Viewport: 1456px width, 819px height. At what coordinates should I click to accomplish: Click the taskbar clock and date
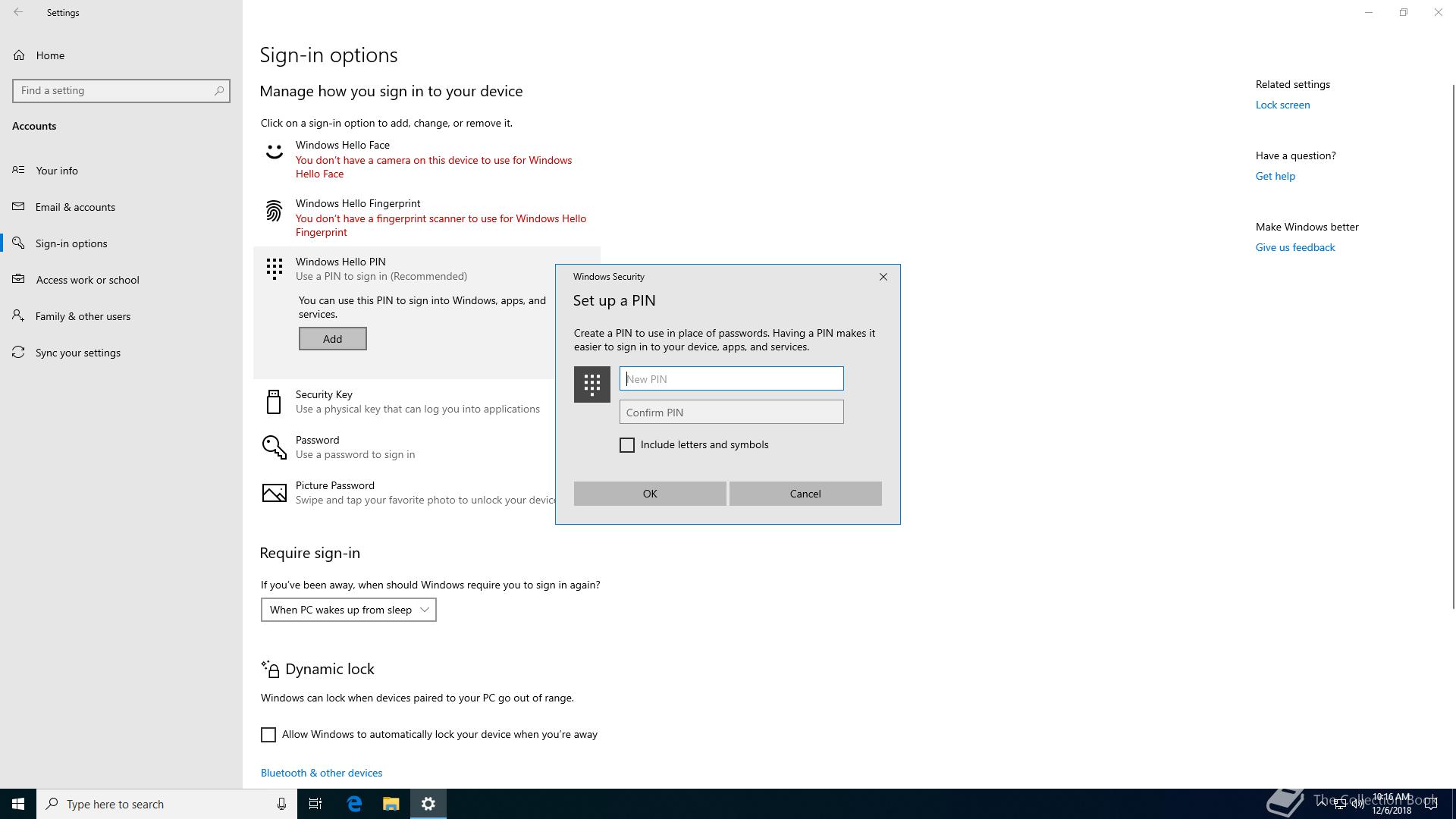click(1392, 804)
